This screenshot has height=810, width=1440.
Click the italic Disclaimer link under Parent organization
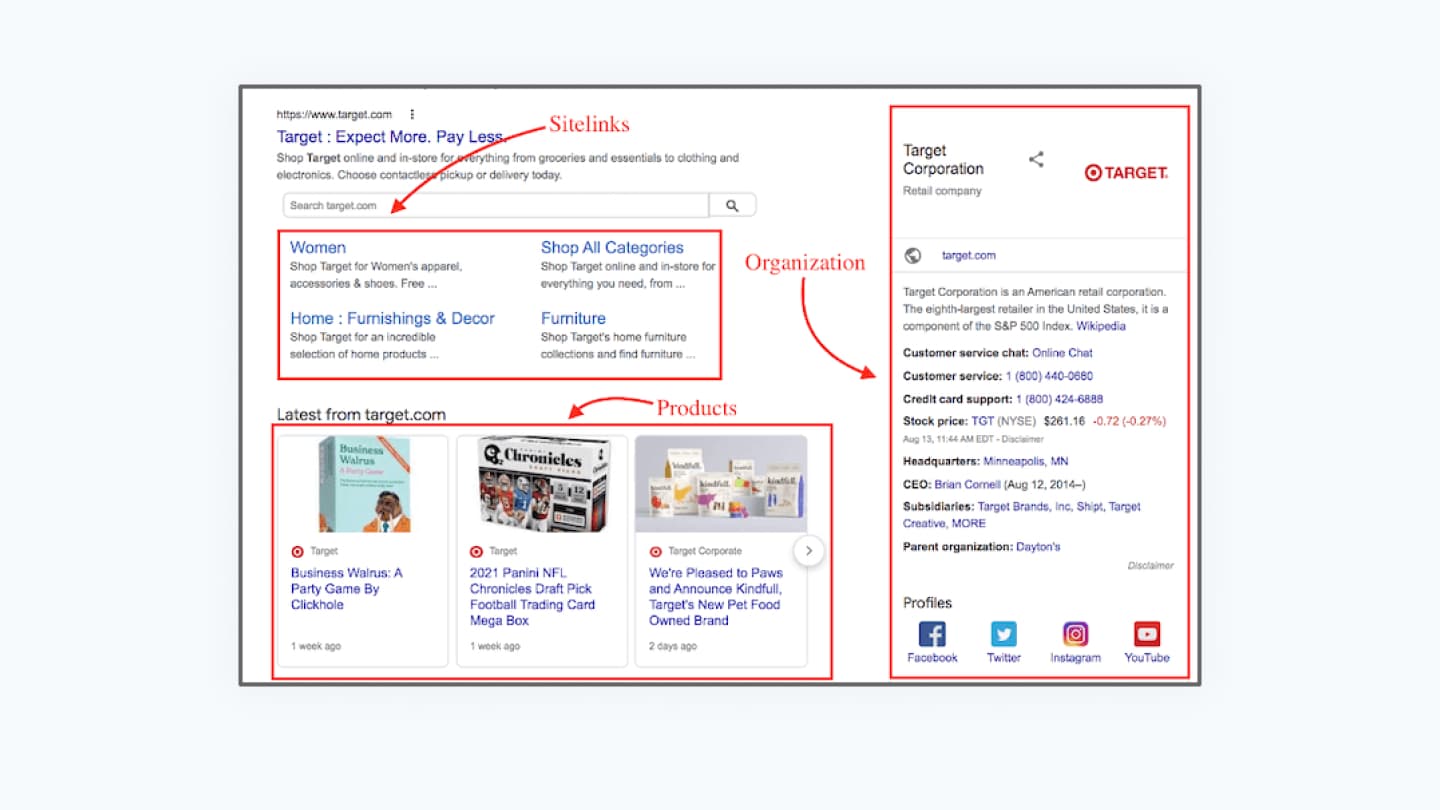tap(1151, 566)
